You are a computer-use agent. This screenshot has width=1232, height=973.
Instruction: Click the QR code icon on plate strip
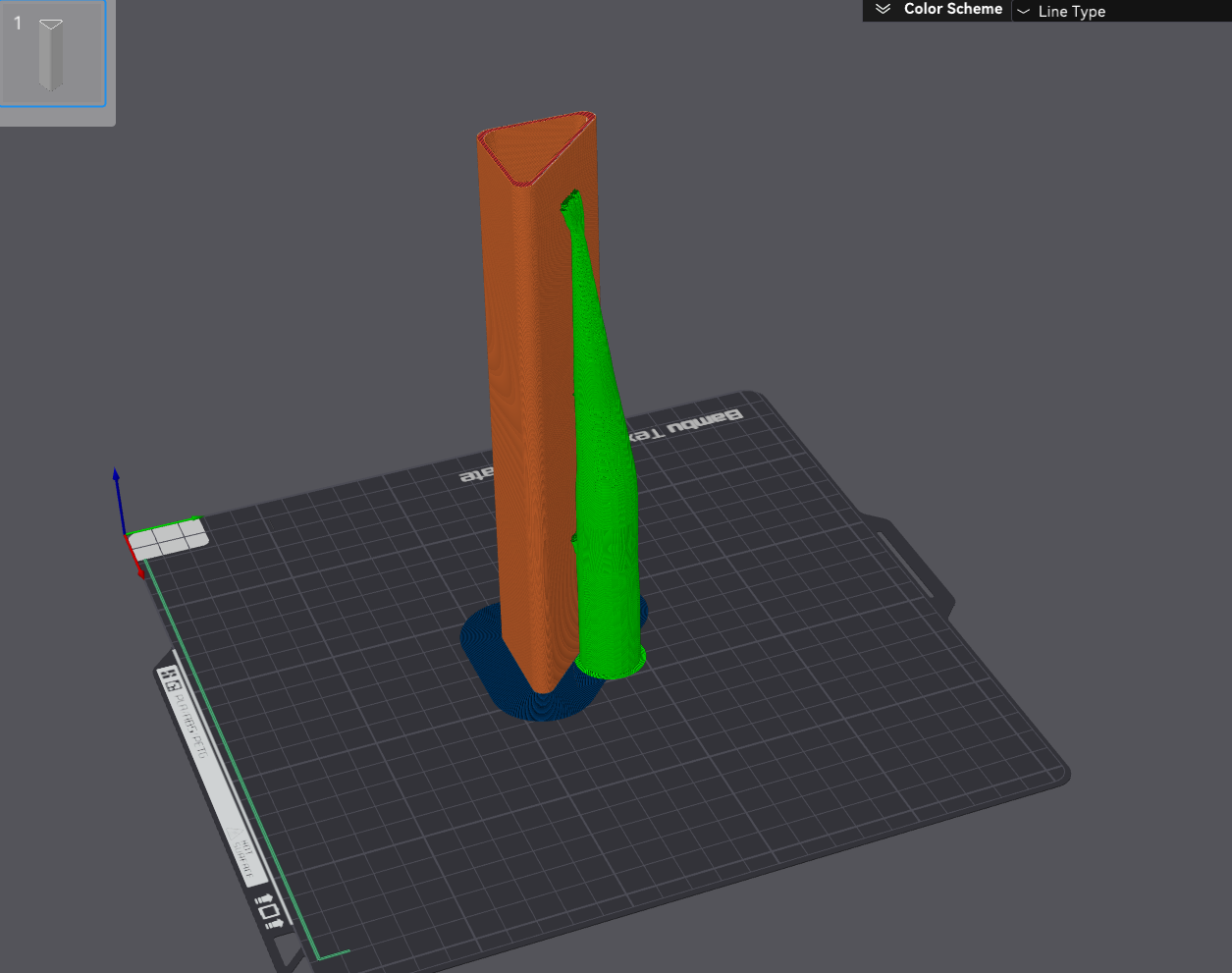[x=169, y=679]
